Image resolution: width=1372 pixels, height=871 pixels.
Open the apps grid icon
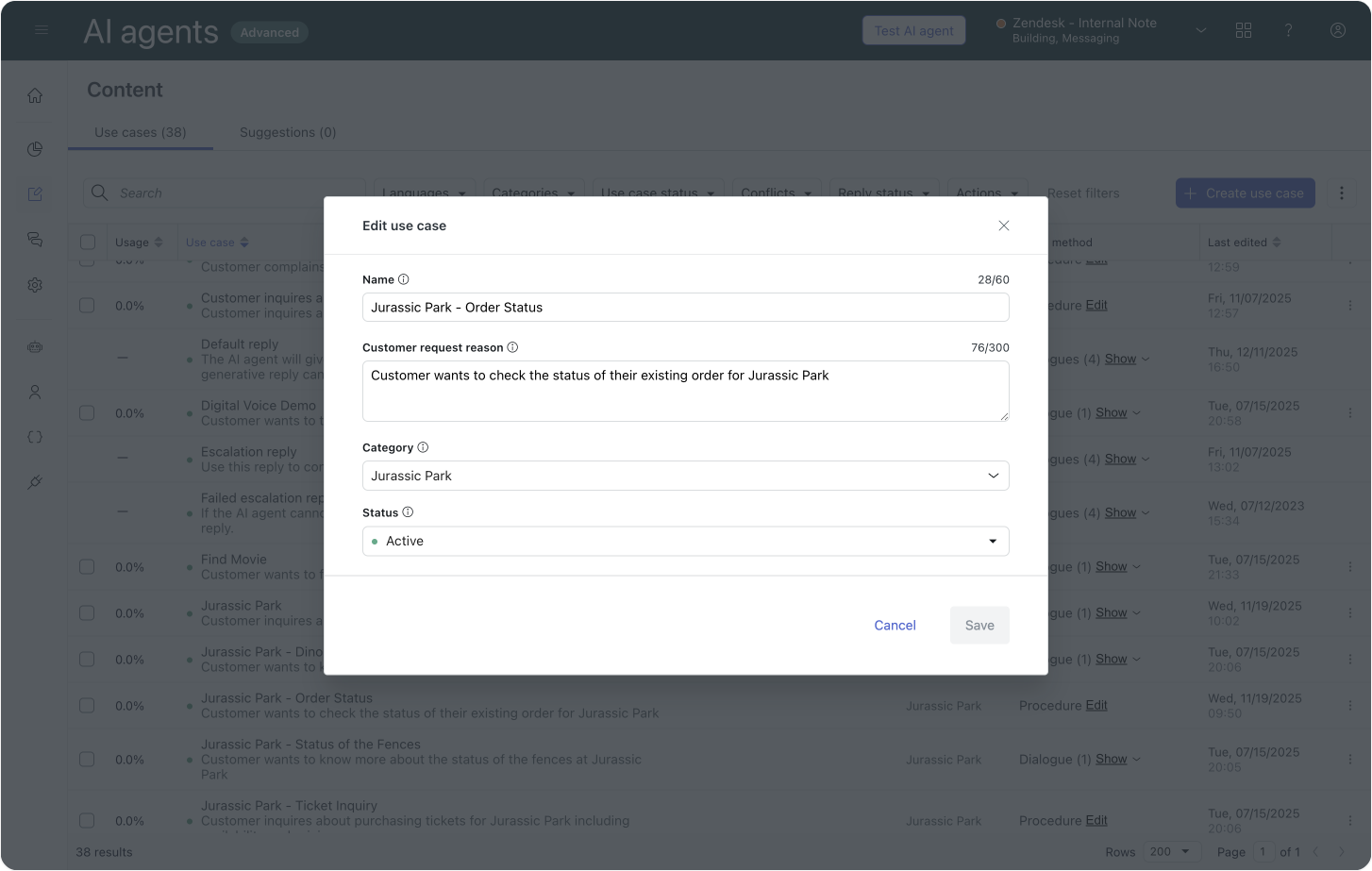pyautogui.click(x=1244, y=30)
